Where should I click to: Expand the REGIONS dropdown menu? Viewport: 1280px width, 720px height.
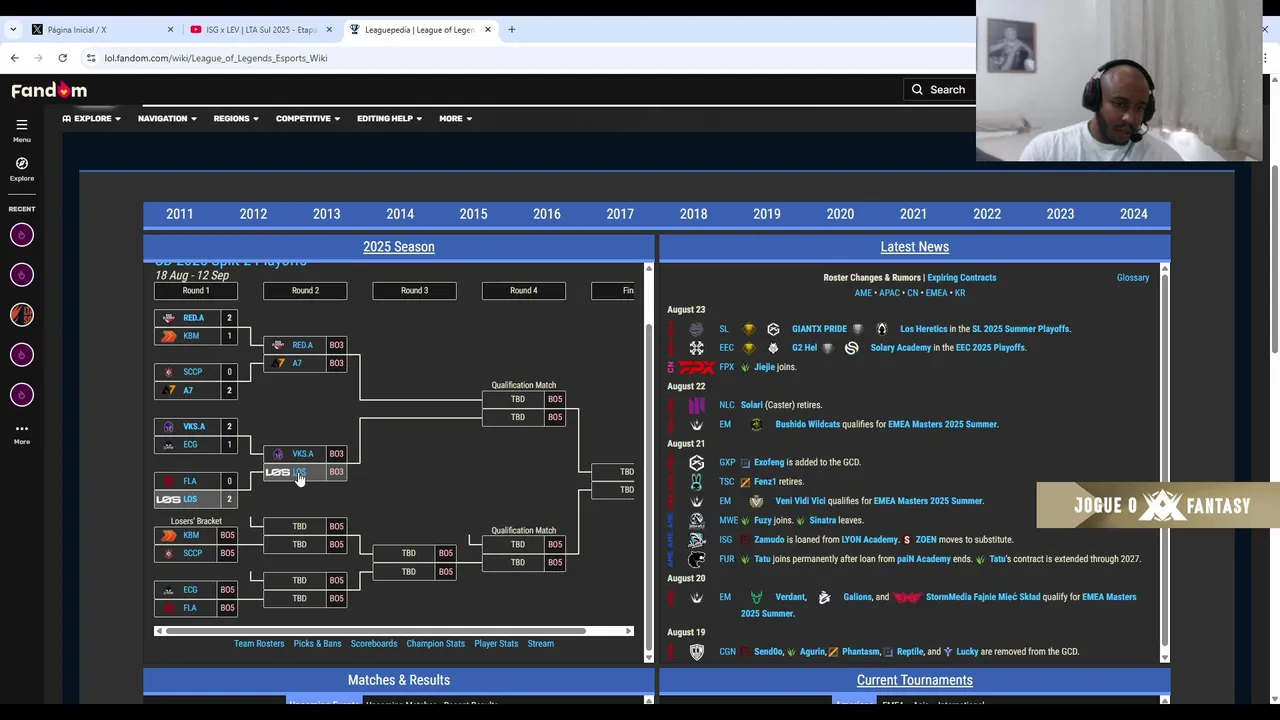click(x=236, y=119)
